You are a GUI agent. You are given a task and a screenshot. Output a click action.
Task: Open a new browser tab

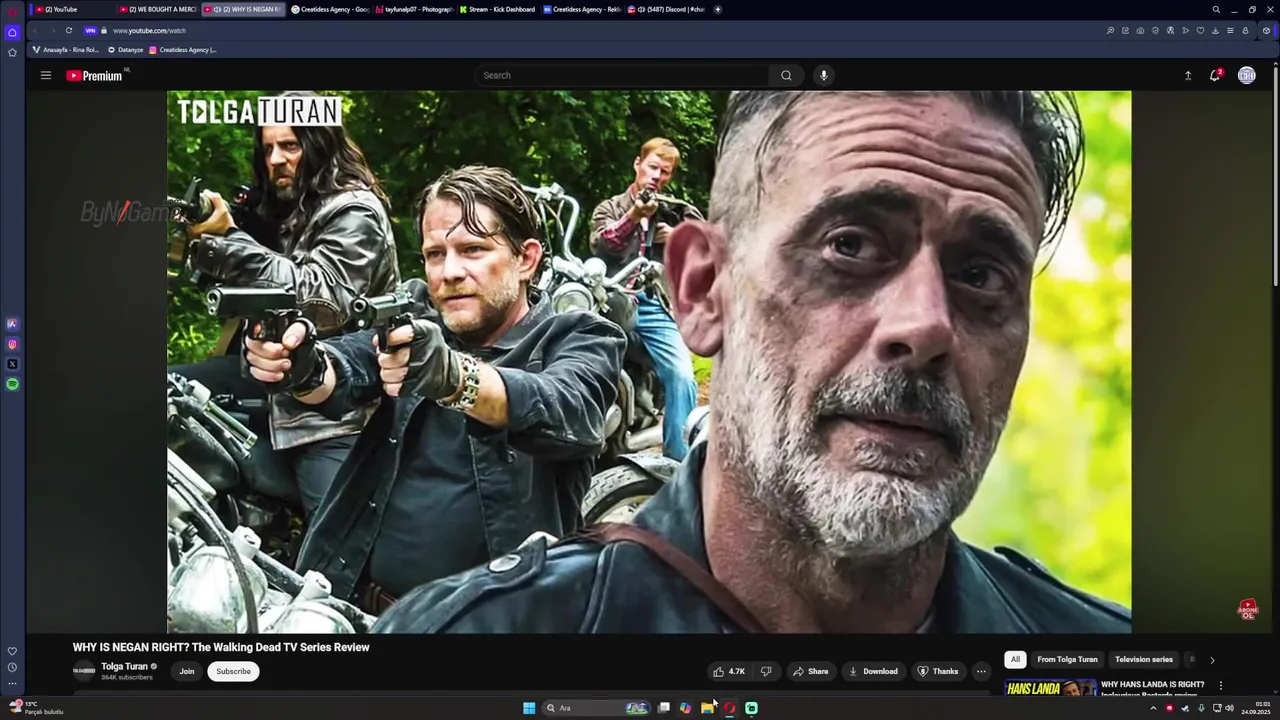pos(717,9)
